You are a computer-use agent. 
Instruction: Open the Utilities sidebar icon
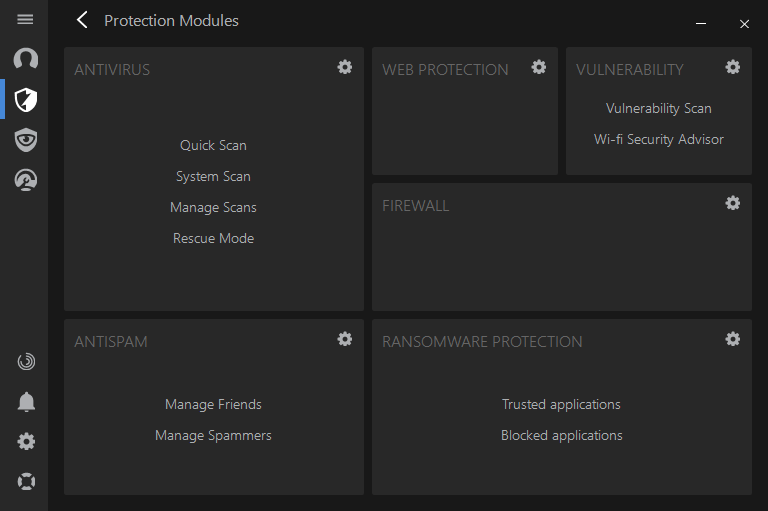[x=25, y=180]
